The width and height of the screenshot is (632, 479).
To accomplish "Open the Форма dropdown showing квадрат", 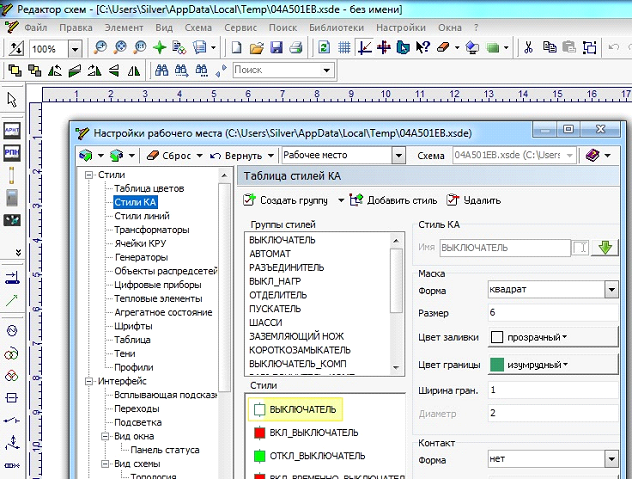I will pos(611,290).
